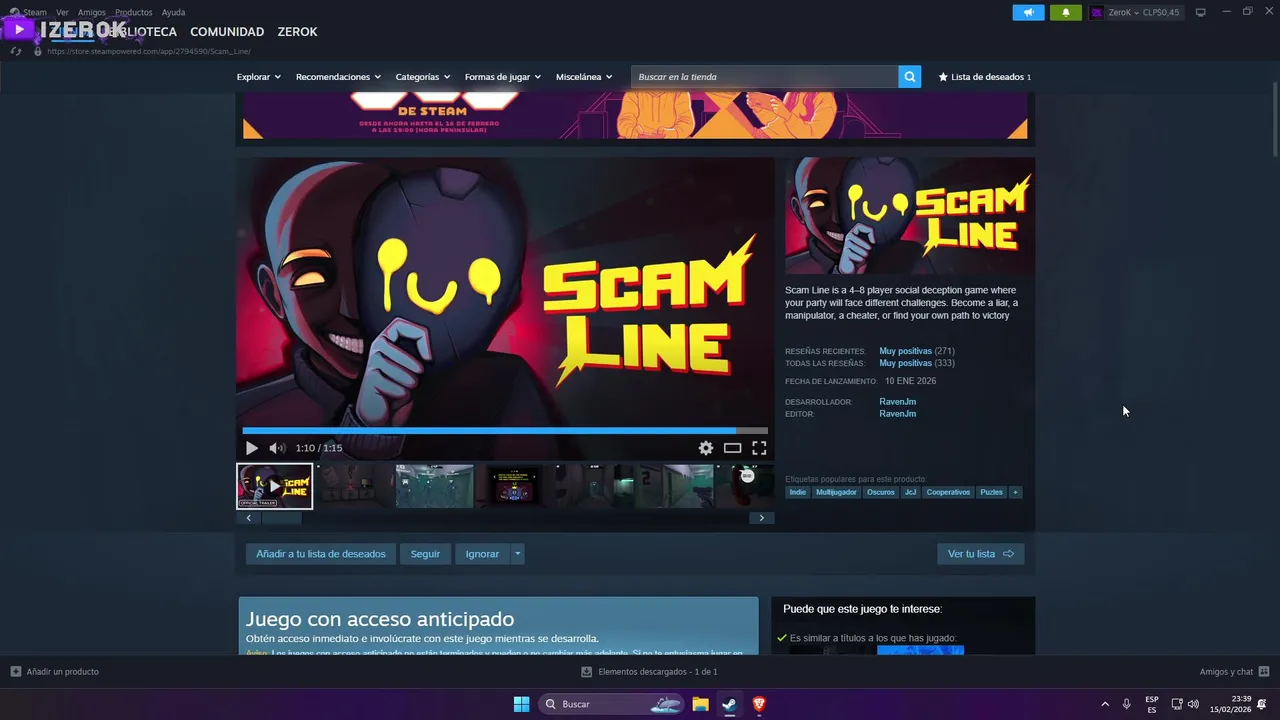Click the Scam Line header capsule image
Screen dimensions: 1280x720
(910, 216)
